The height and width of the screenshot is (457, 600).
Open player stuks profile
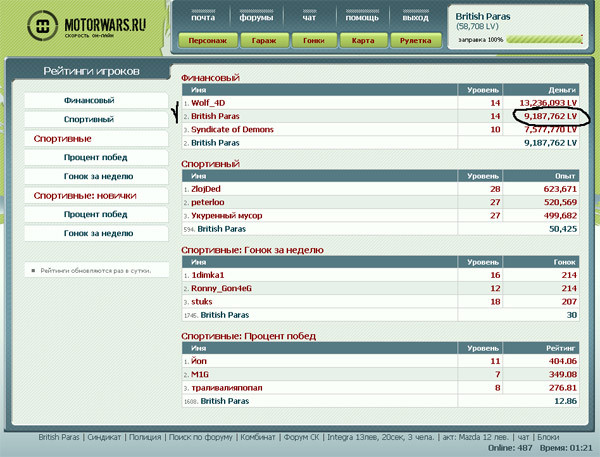tap(202, 302)
